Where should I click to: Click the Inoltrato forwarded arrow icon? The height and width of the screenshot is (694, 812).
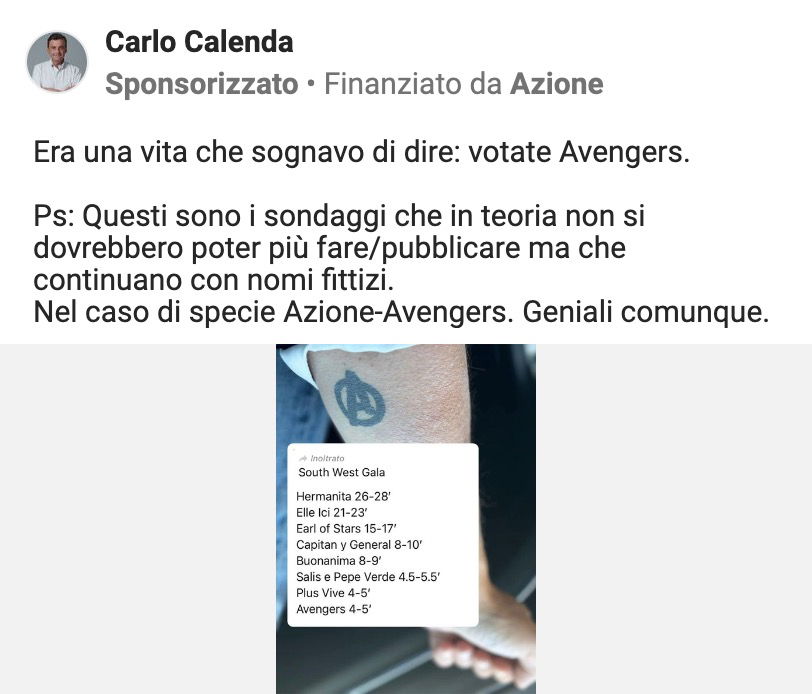click(x=303, y=458)
